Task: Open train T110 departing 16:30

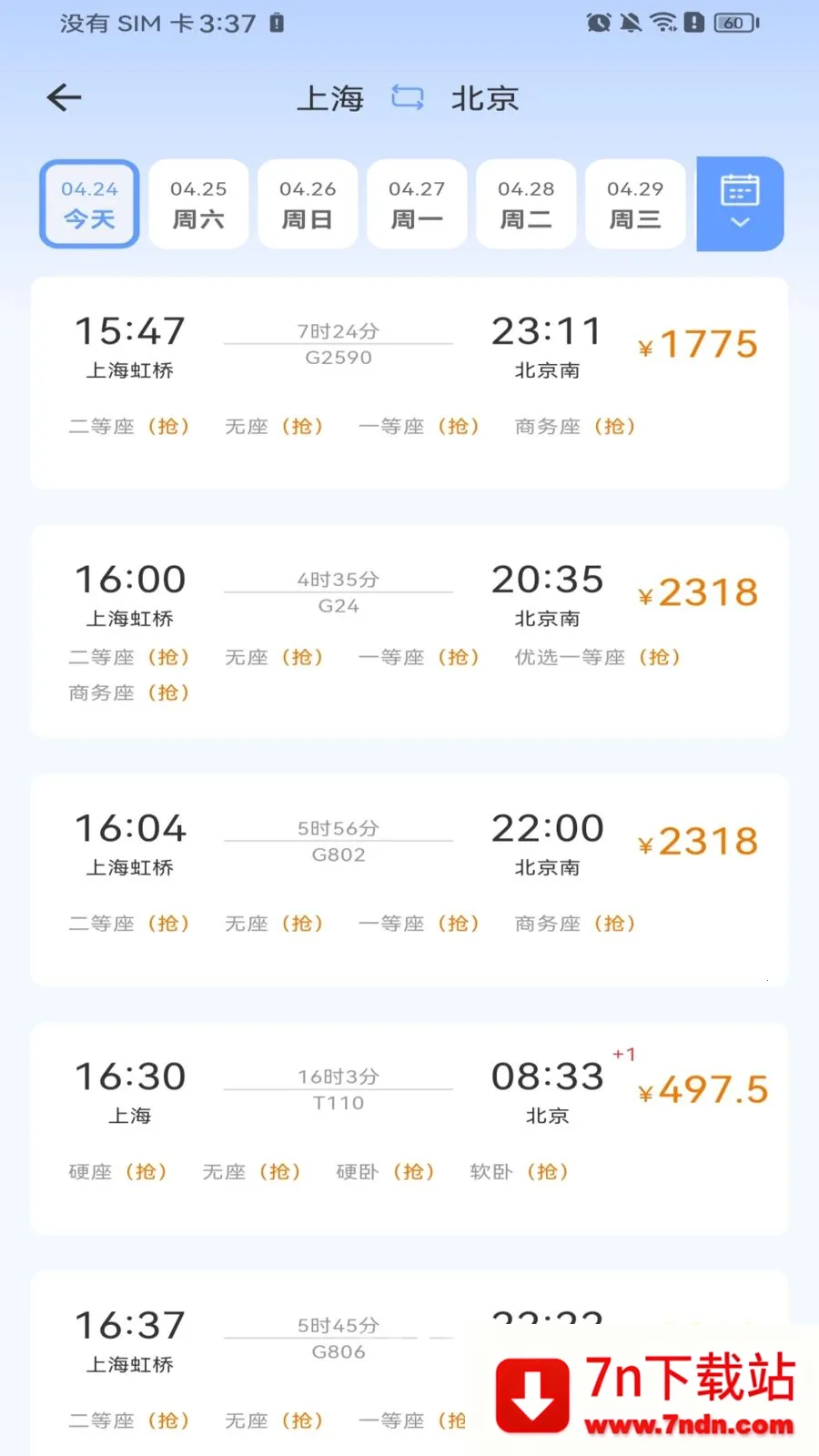Action: [409, 1128]
